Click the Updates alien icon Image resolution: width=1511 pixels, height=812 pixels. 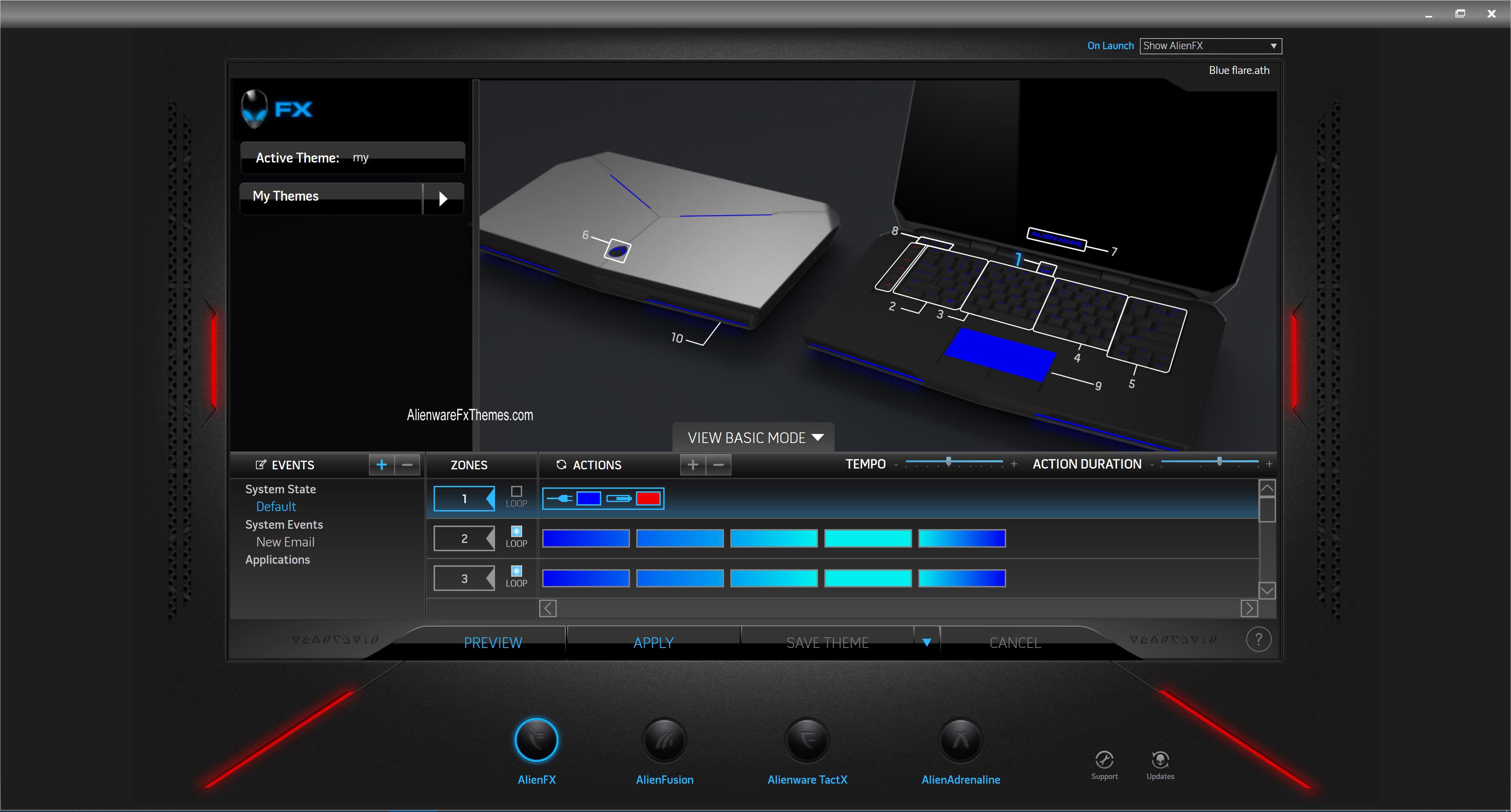click(x=1160, y=760)
